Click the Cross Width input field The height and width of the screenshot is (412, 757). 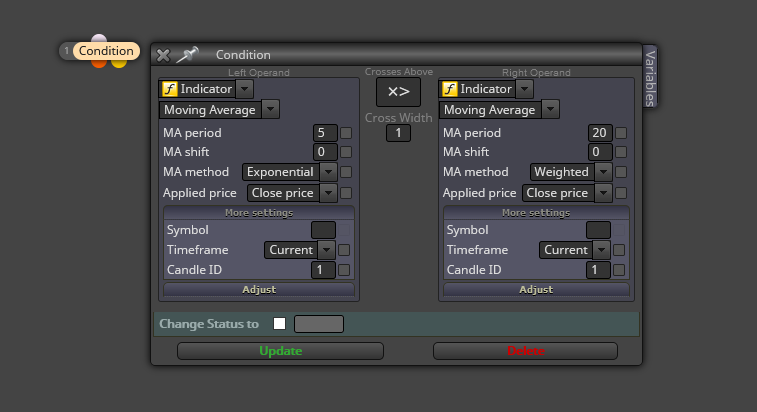[x=398, y=133]
